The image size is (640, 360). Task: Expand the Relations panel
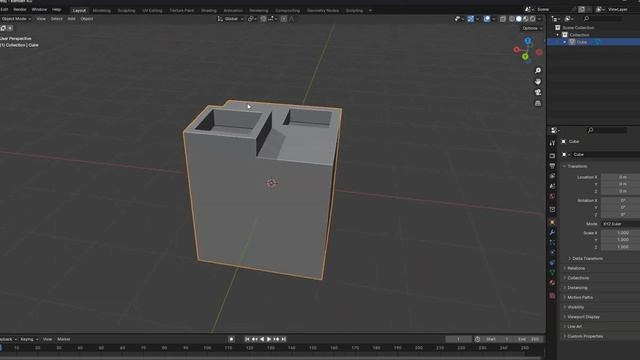(x=575, y=268)
